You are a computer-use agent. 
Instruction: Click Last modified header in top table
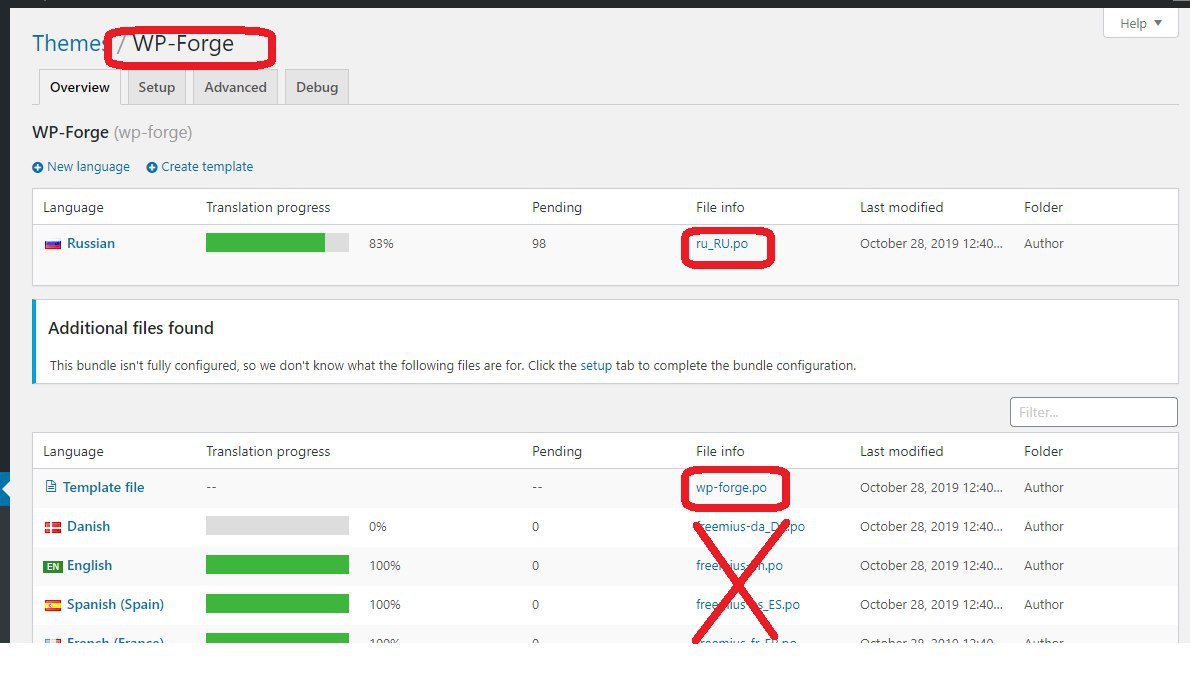click(x=902, y=207)
